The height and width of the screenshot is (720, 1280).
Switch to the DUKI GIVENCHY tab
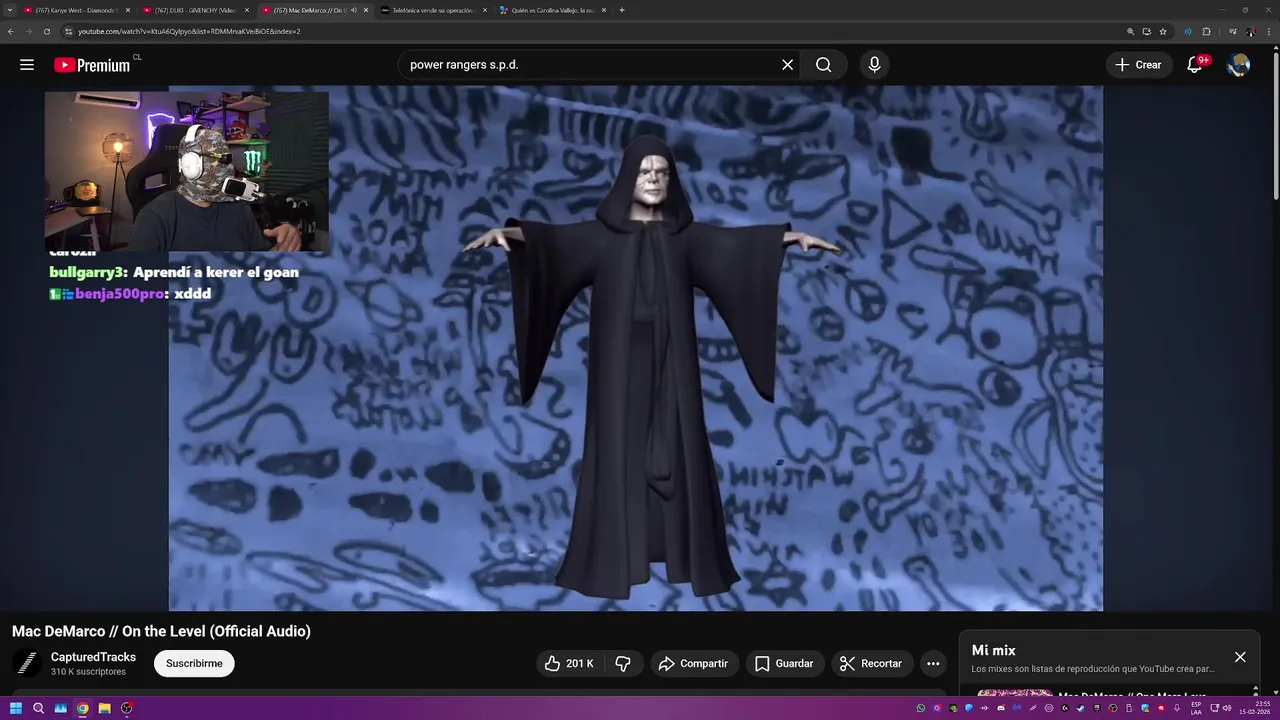tap(195, 10)
